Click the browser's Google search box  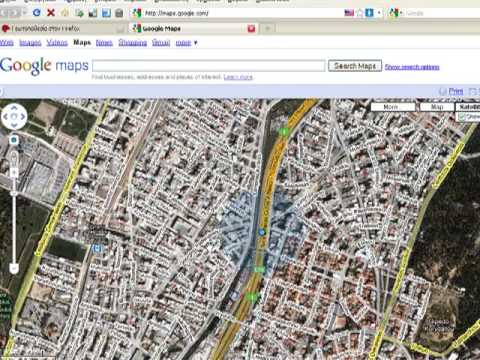coord(442,13)
